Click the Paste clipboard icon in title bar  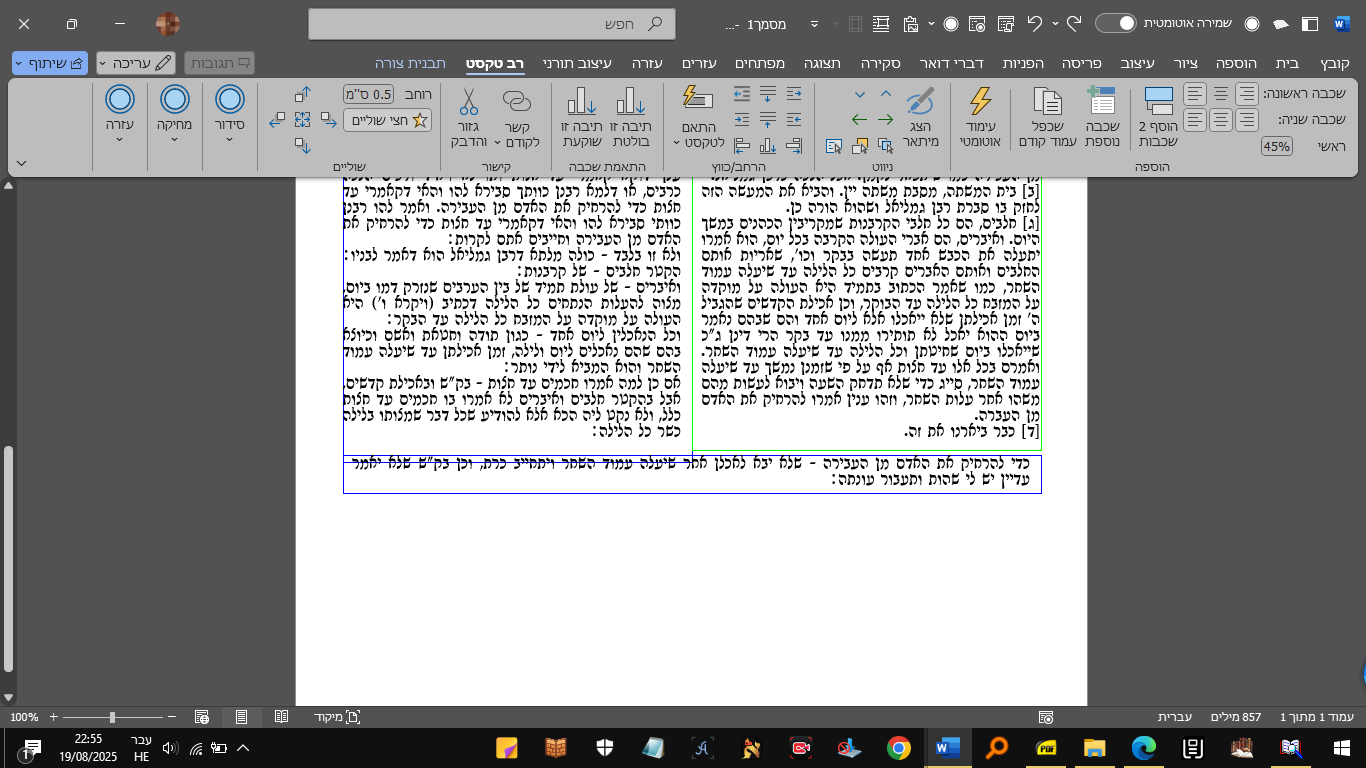pyautogui.click(x=910, y=23)
